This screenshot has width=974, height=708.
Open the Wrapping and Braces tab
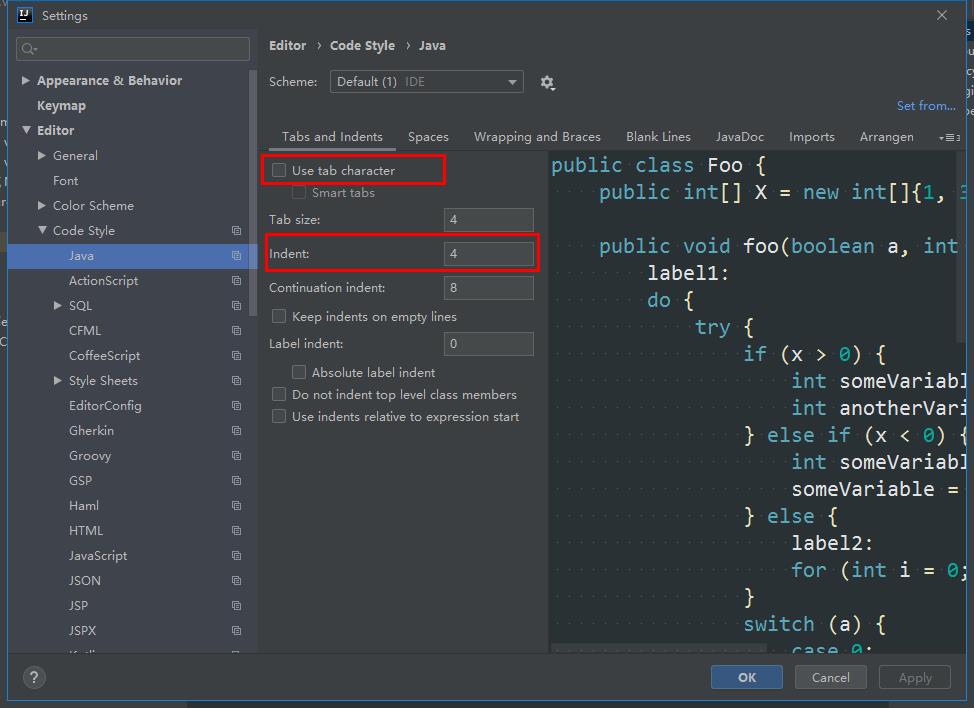point(537,137)
